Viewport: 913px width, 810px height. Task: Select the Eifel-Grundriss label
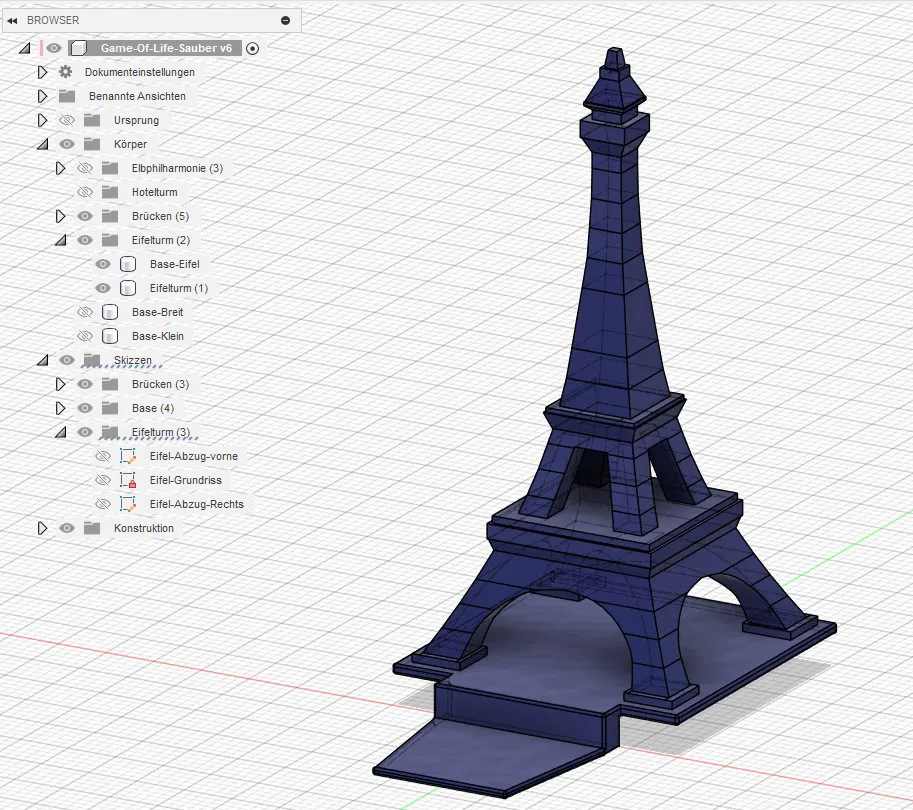pos(186,480)
